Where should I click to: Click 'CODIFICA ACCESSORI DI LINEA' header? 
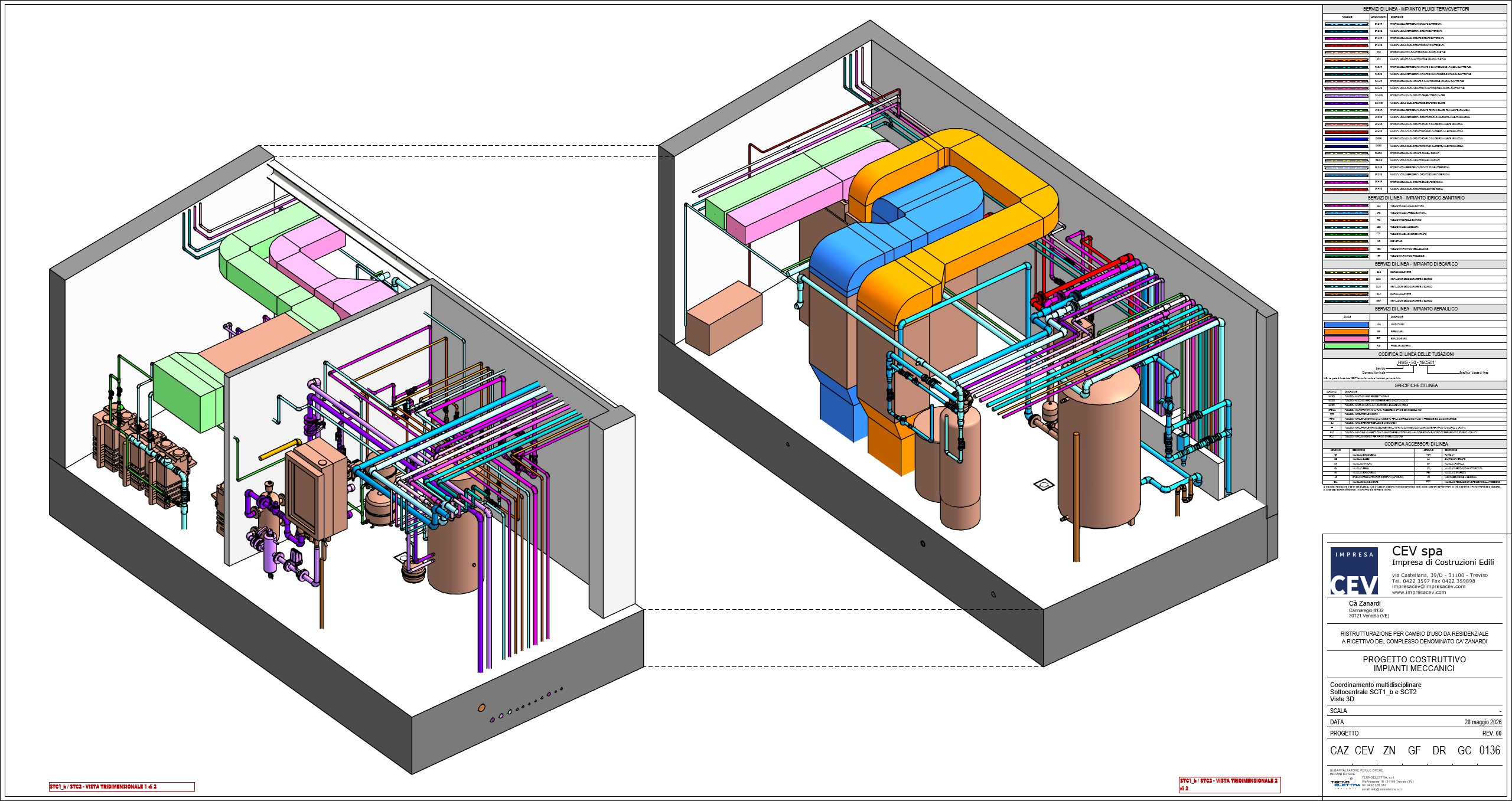click(1416, 444)
